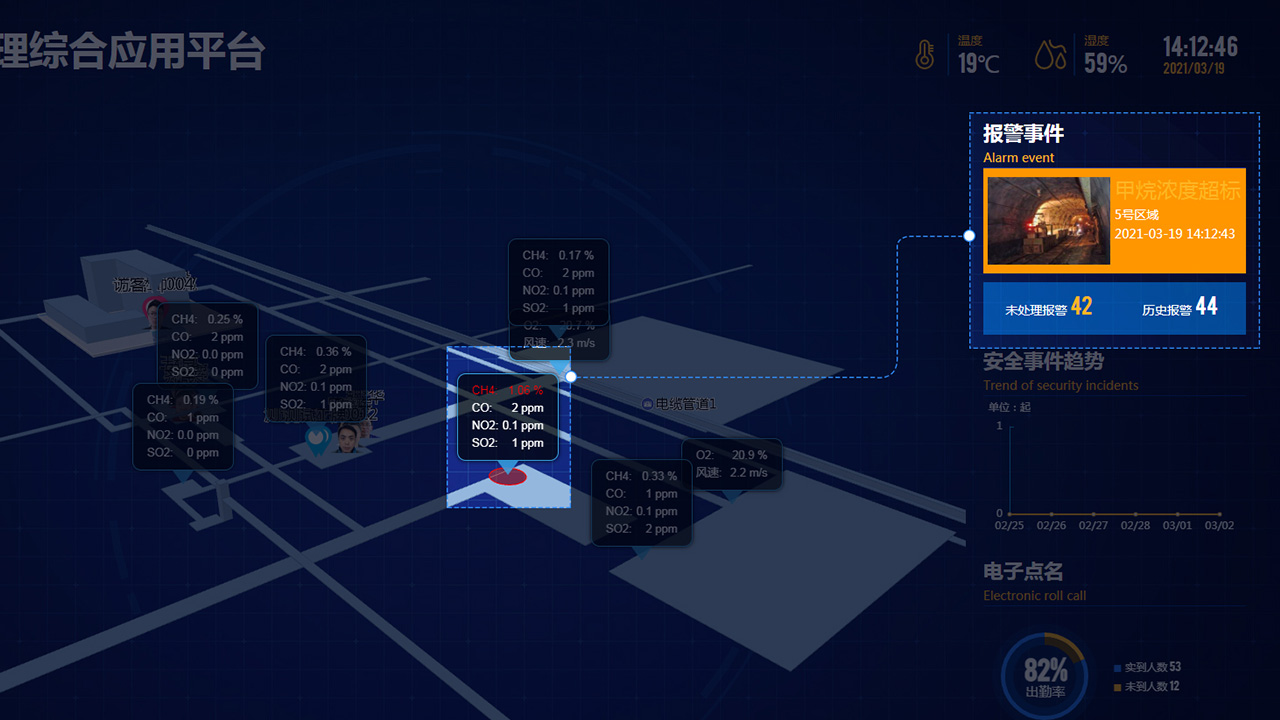
Task: Select sensor popup showing CH4 0.36 %
Action: 316,377
